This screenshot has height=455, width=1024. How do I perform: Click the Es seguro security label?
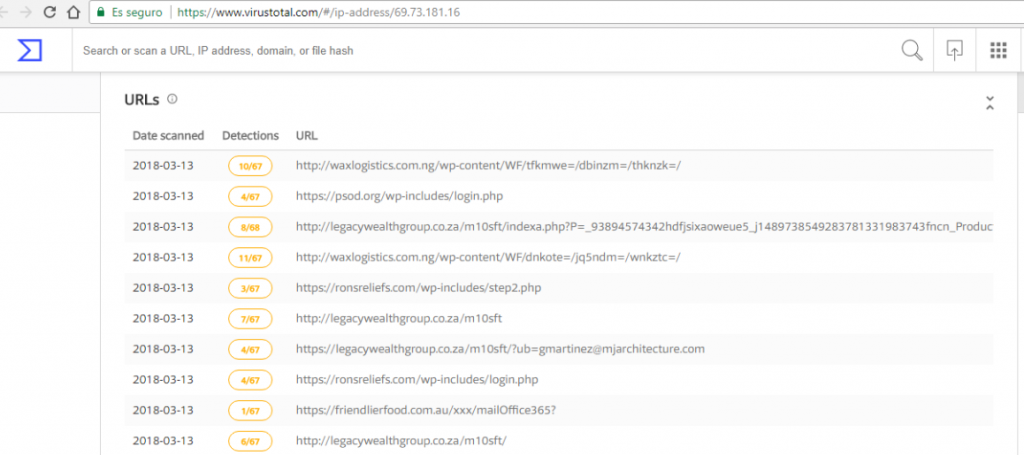[x=136, y=12]
